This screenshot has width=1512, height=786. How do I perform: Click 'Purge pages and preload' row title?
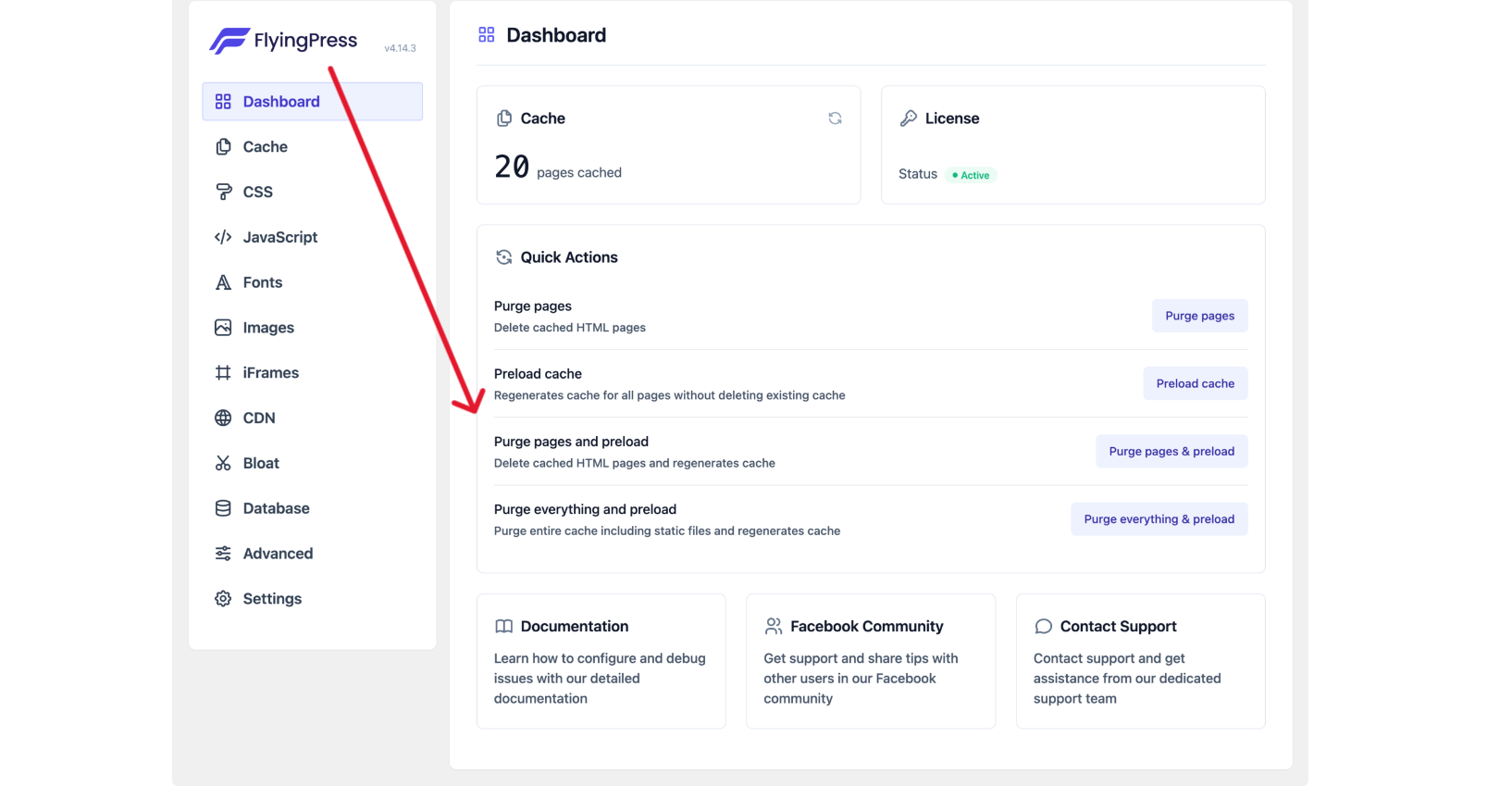(571, 442)
